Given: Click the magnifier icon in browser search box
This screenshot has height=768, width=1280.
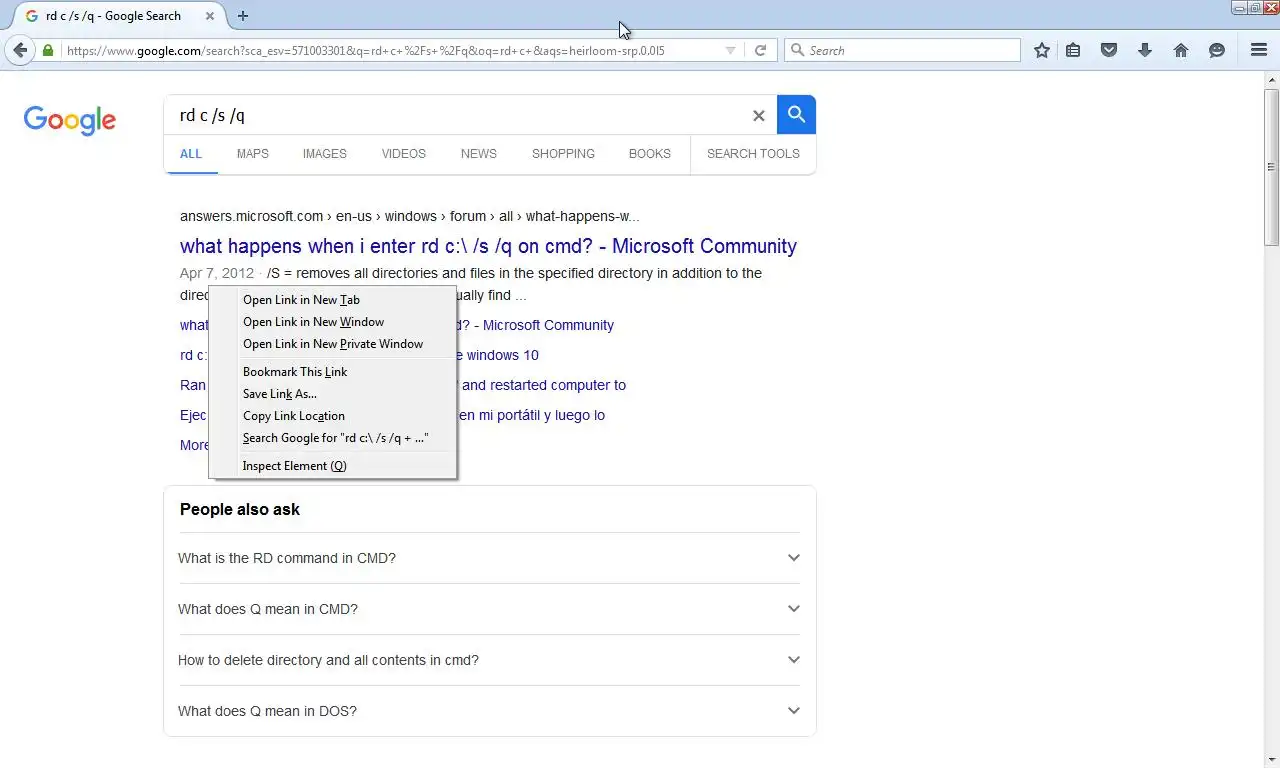Looking at the screenshot, I should [x=798, y=50].
